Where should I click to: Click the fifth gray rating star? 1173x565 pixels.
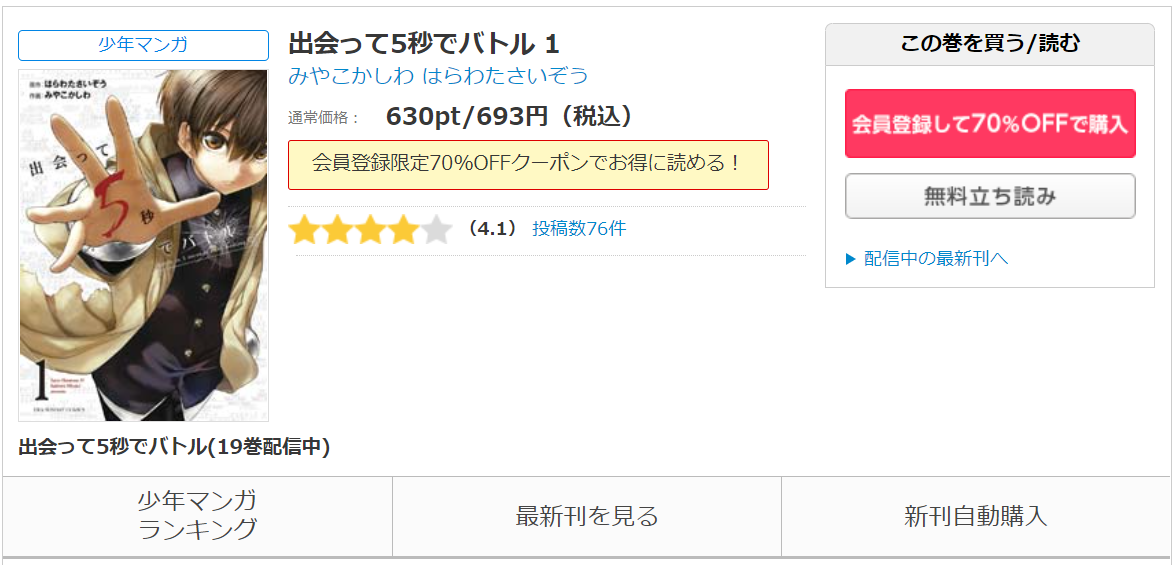pos(436,230)
